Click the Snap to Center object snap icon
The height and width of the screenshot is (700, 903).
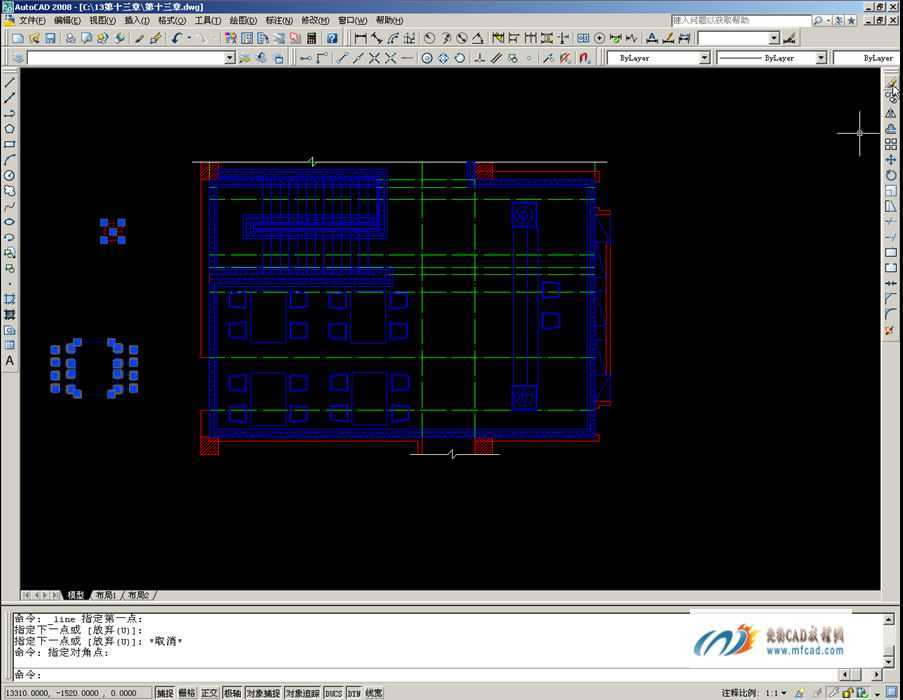point(427,58)
